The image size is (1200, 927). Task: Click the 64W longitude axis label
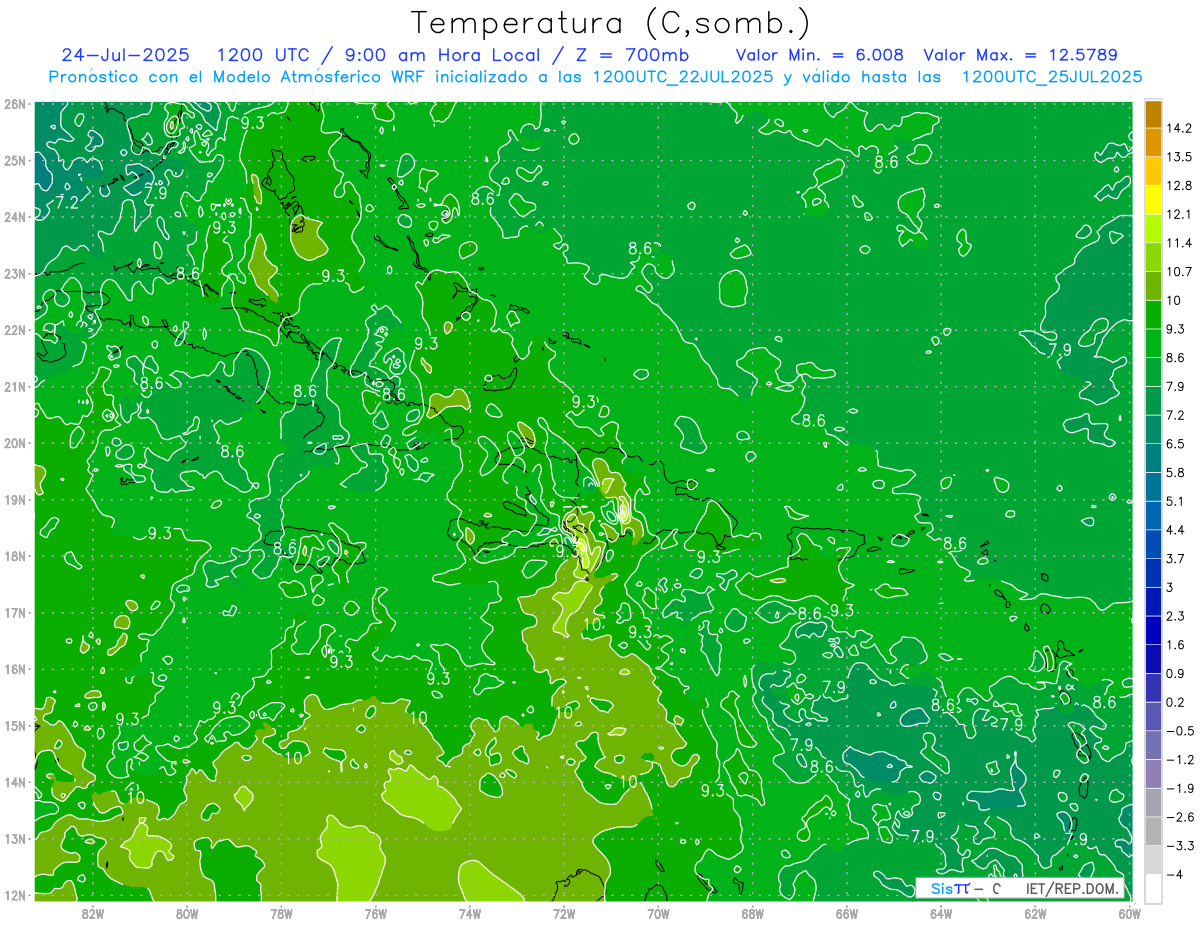(x=941, y=913)
